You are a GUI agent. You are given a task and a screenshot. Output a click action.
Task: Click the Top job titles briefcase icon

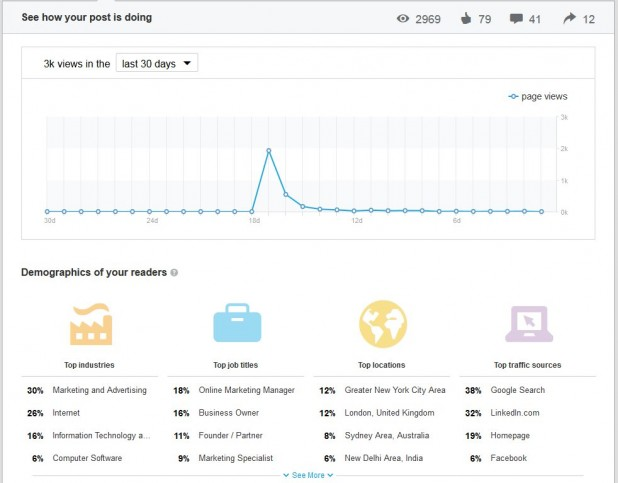pos(237,323)
